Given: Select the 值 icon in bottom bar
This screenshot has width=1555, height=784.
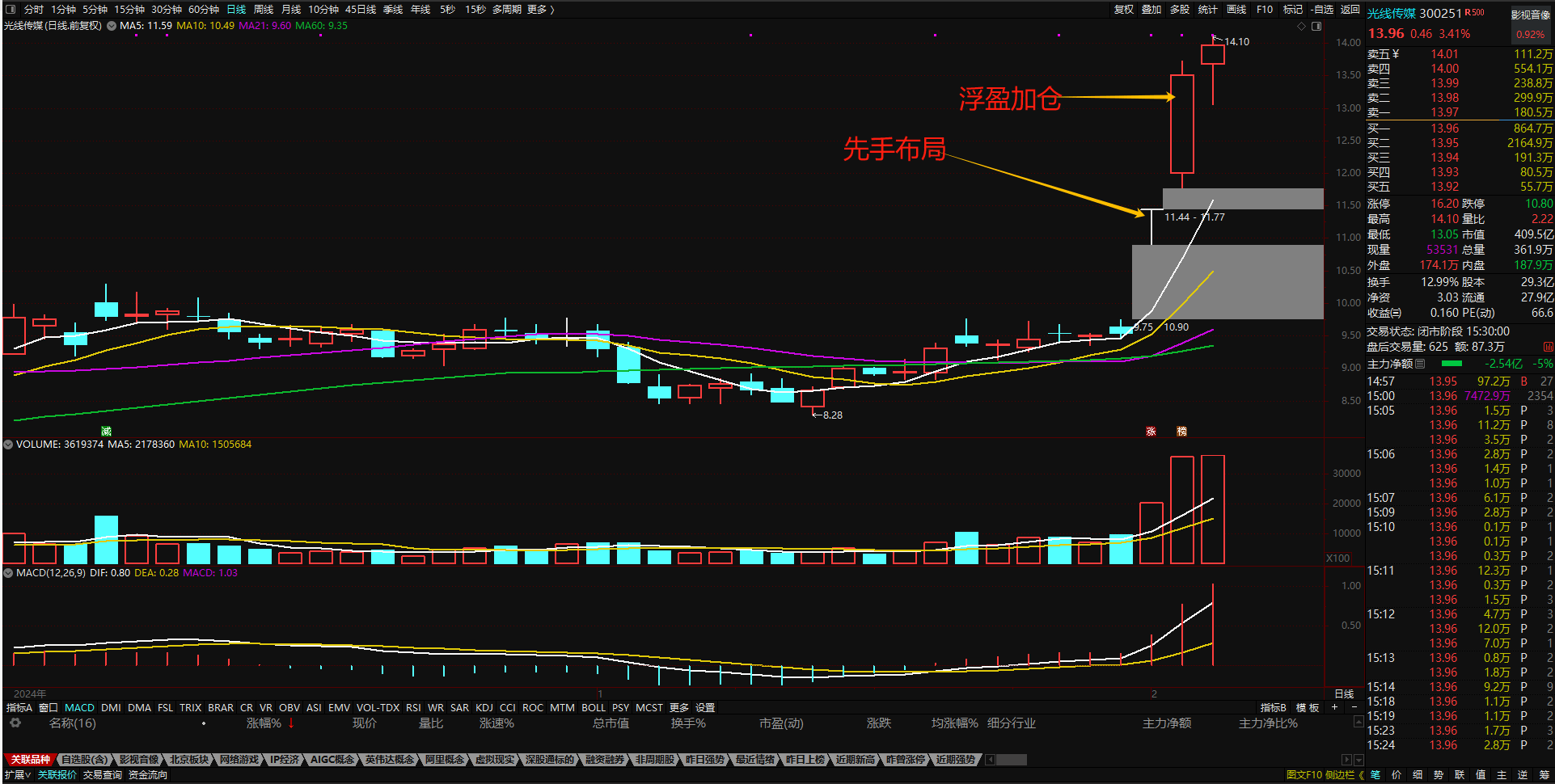Looking at the screenshot, I should pyautogui.click(x=1481, y=774).
